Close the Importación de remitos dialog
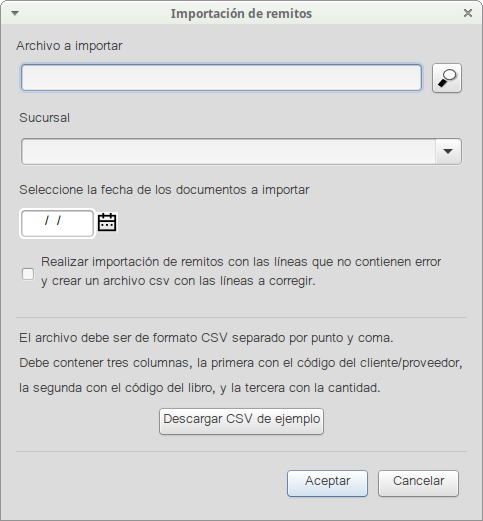Image resolution: width=483 pixels, height=521 pixels. pyautogui.click(x=468, y=13)
